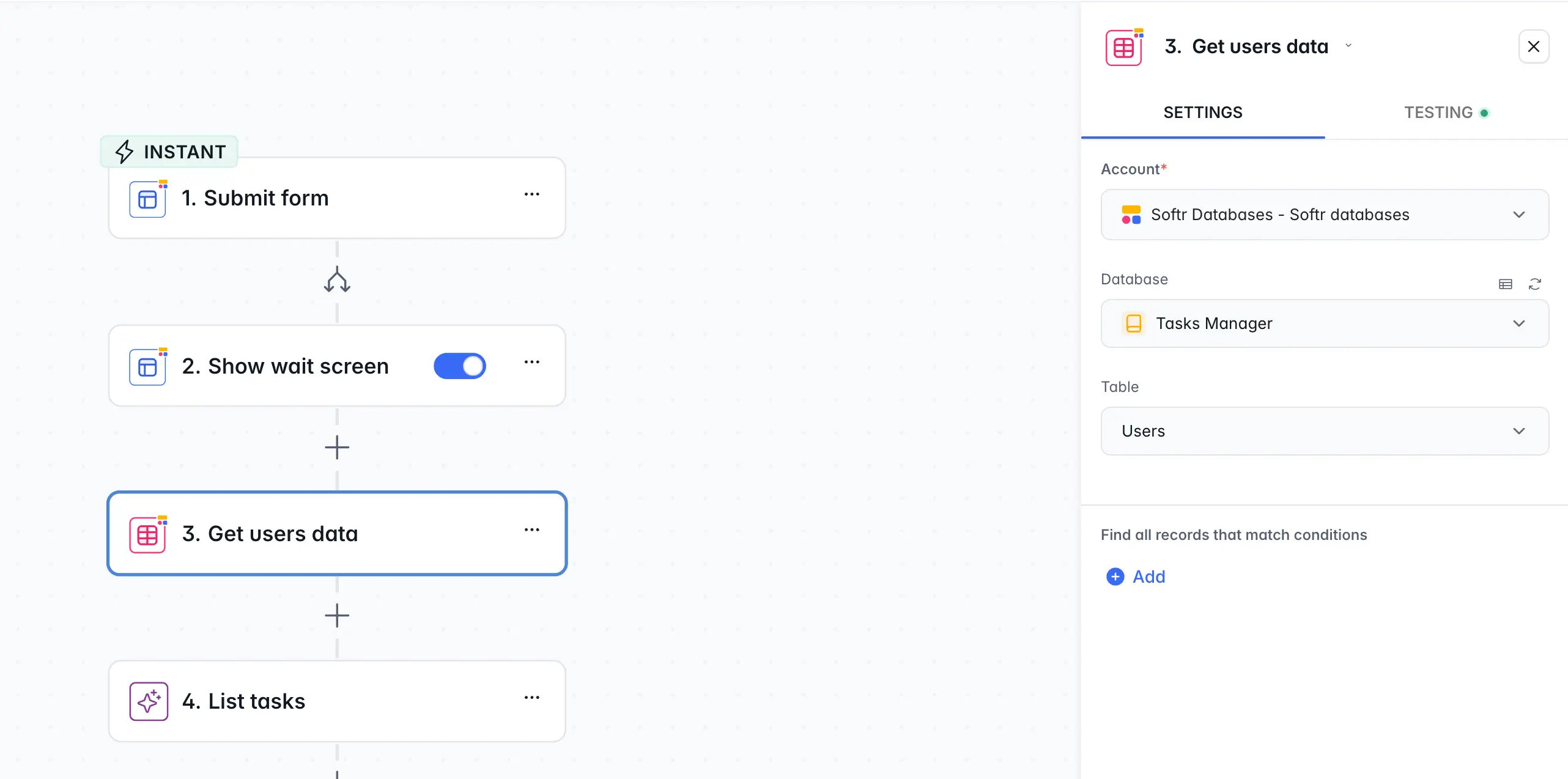
Task: Refresh the Database list with sync icon
Action: click(x=1536, y=284)
